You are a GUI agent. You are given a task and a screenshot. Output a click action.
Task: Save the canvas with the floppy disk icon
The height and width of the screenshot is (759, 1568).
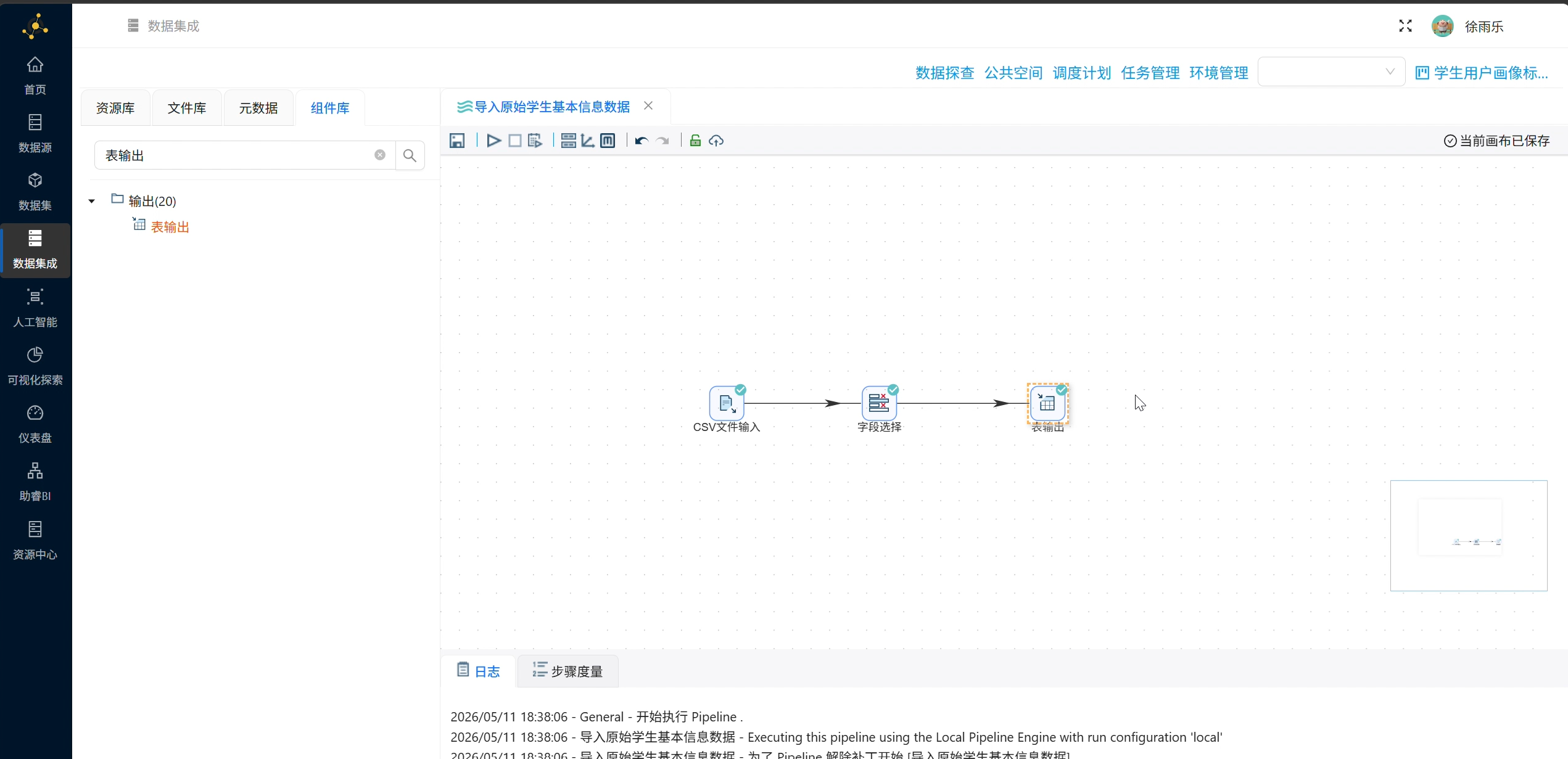tap(456, 141)
